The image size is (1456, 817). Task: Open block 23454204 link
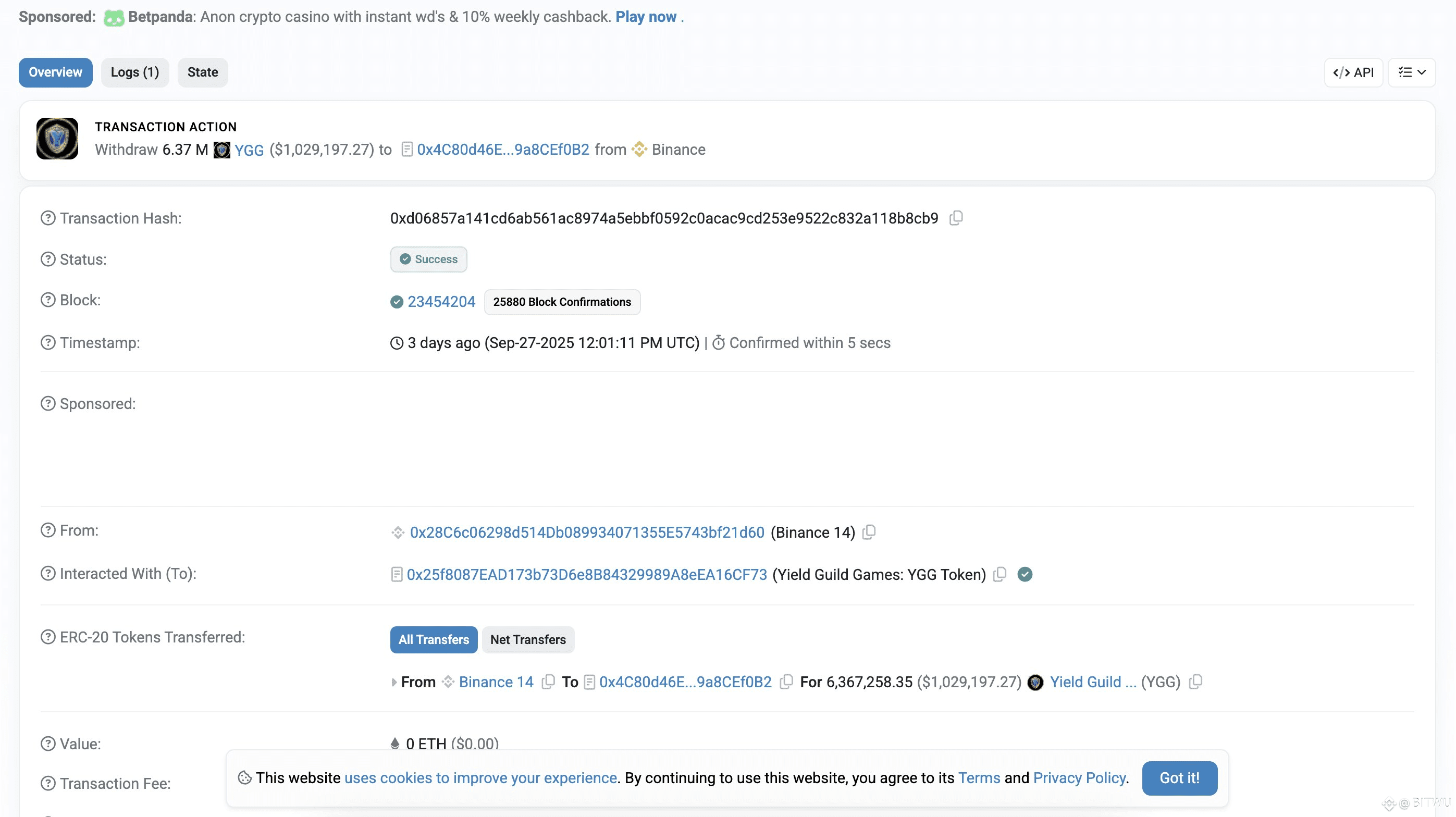point(441,302)
